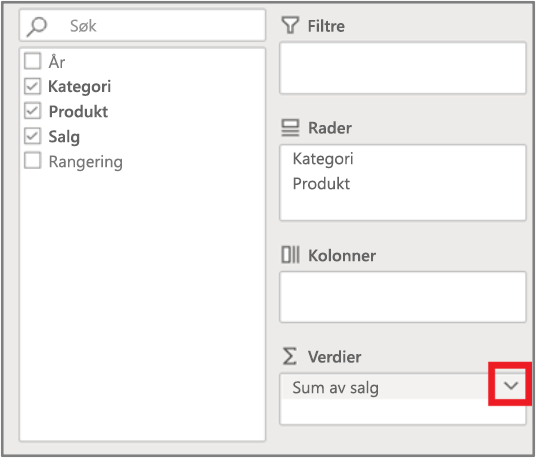Click the År field label
The image size is (536, 458).
(57, 62)
